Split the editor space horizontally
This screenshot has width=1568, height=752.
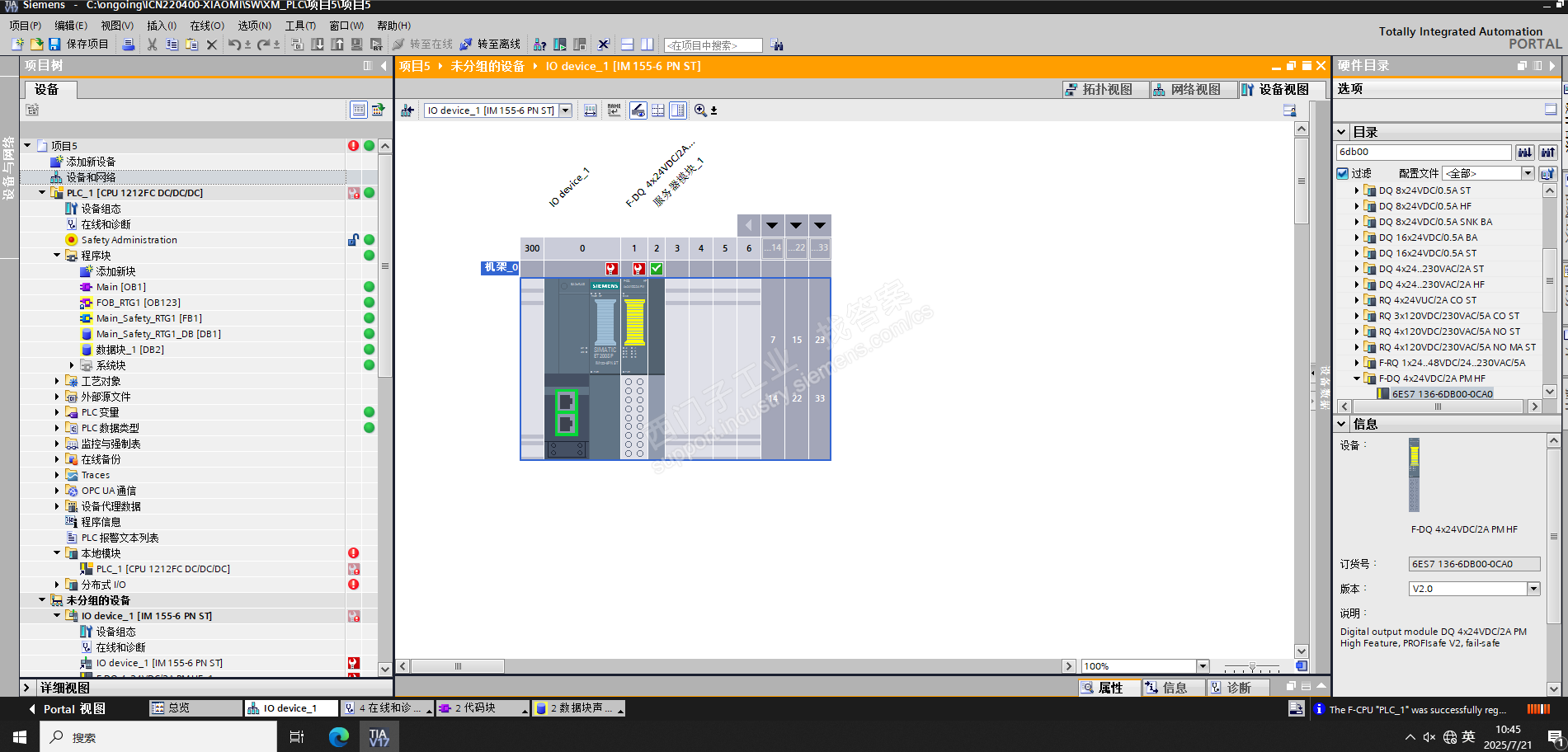(628, 45)
